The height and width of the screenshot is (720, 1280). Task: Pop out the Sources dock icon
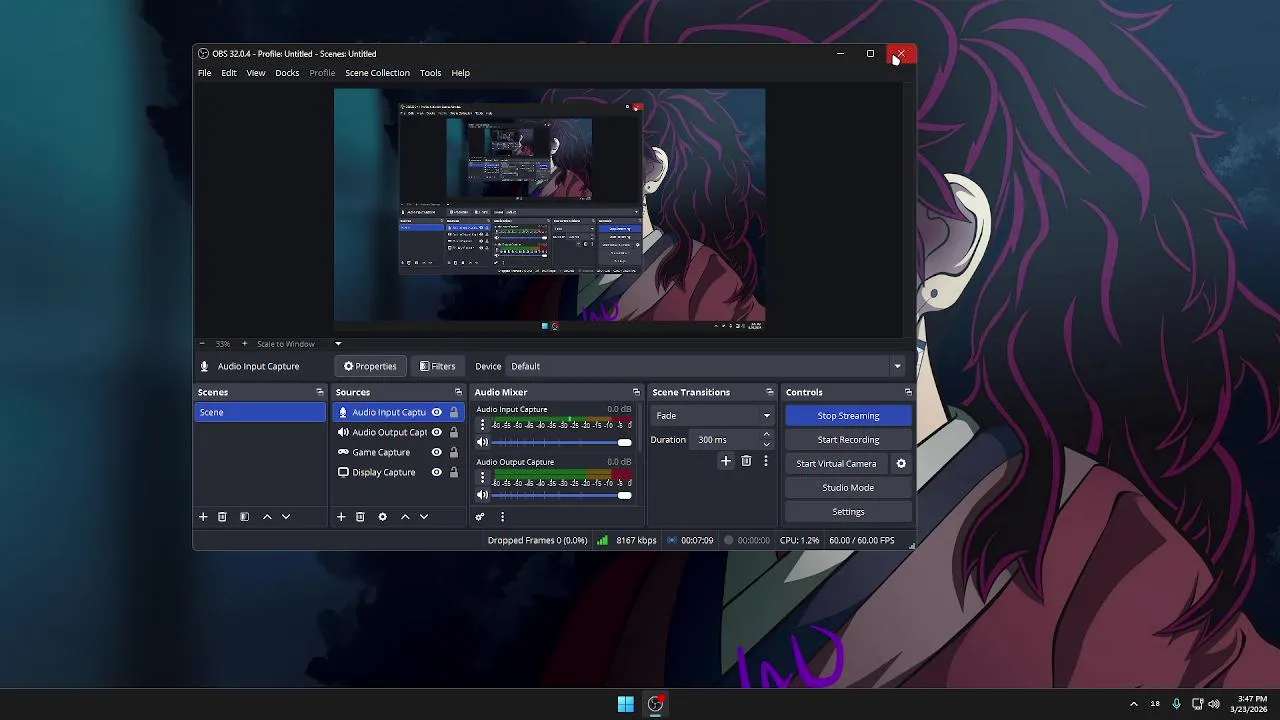458,392
